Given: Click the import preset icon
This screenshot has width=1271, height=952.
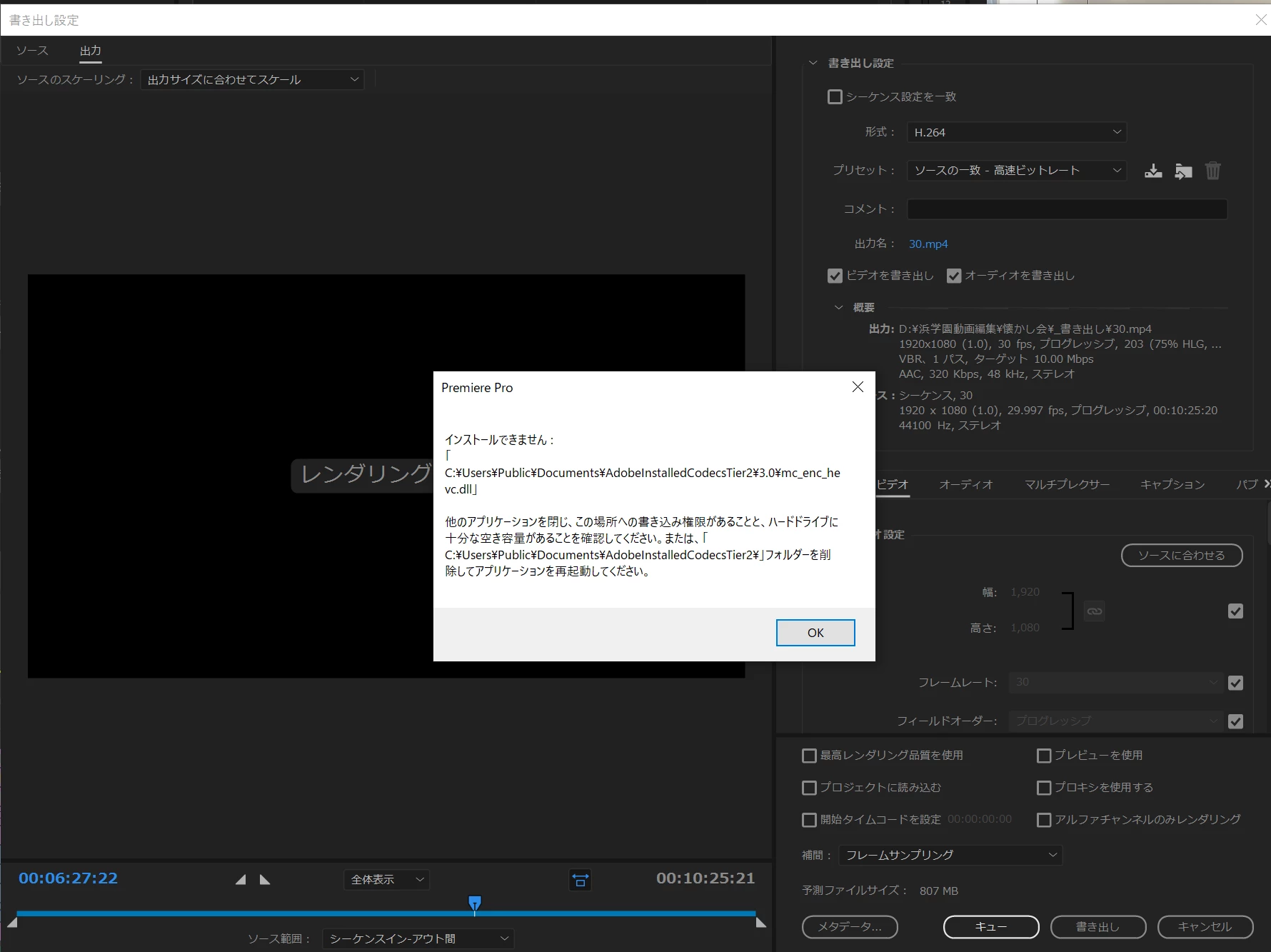Looking at the screenshot, I should pyautogui.click(x=1183, y=171).
